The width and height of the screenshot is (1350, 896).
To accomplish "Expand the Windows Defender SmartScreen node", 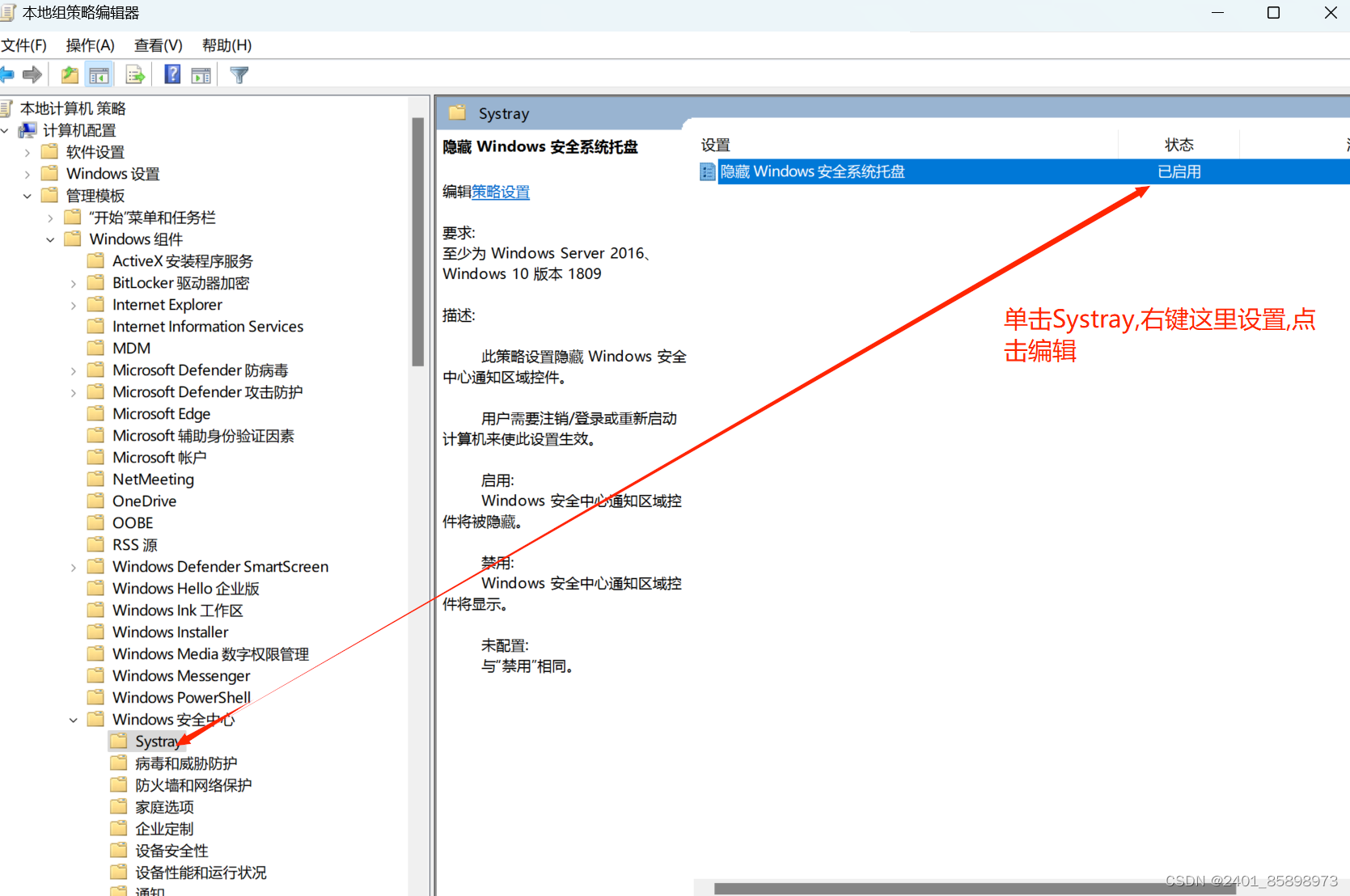I will point(74,567).
